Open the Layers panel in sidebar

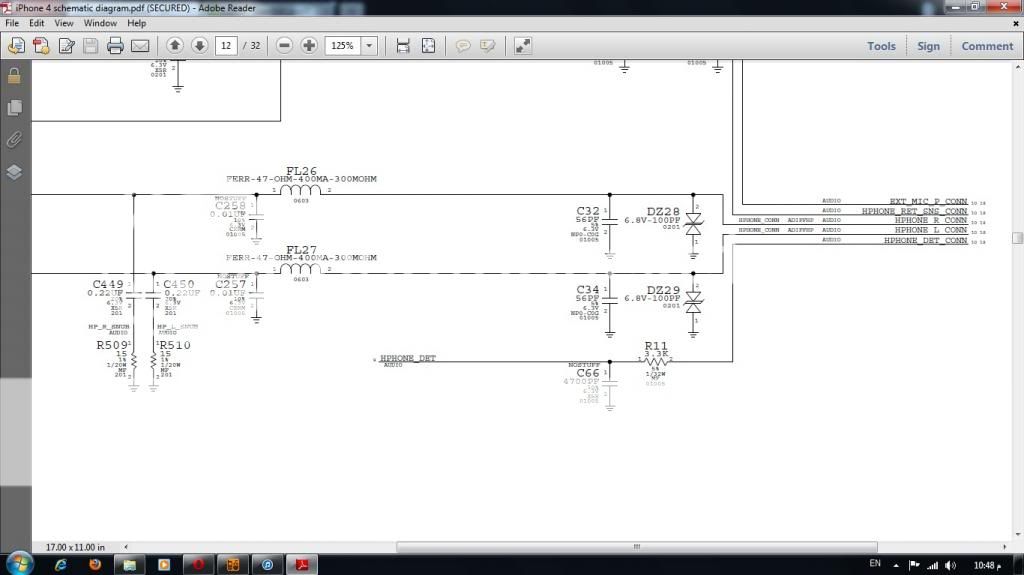[14, 172]
